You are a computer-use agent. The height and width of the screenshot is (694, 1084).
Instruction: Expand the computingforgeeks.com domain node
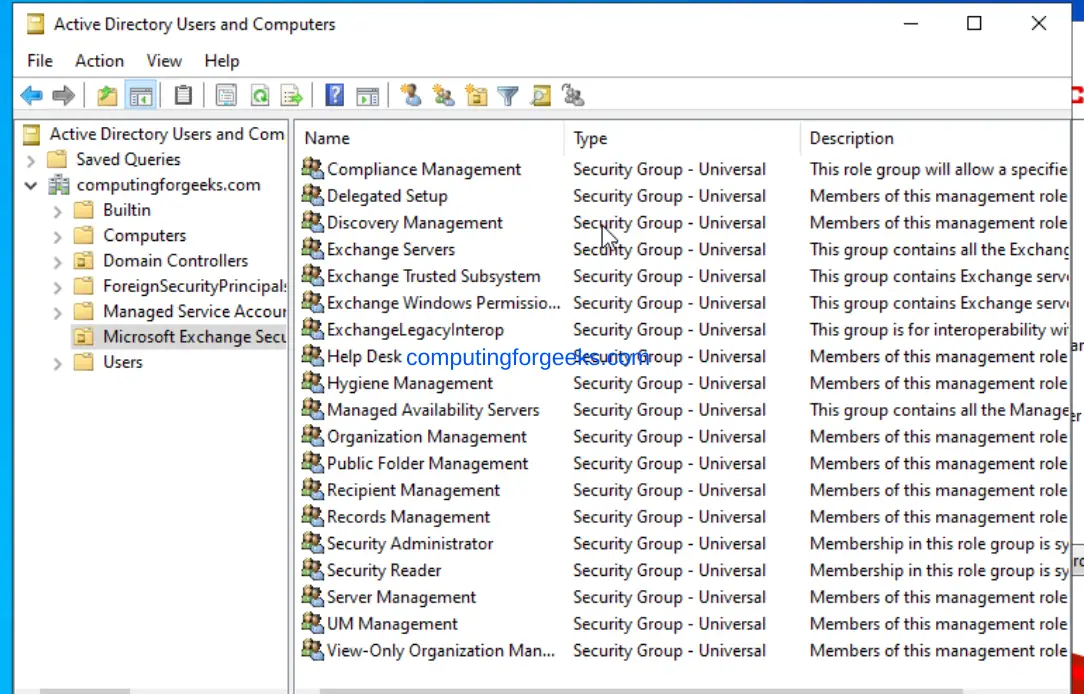pyautogui.click(x=30, y=184)
